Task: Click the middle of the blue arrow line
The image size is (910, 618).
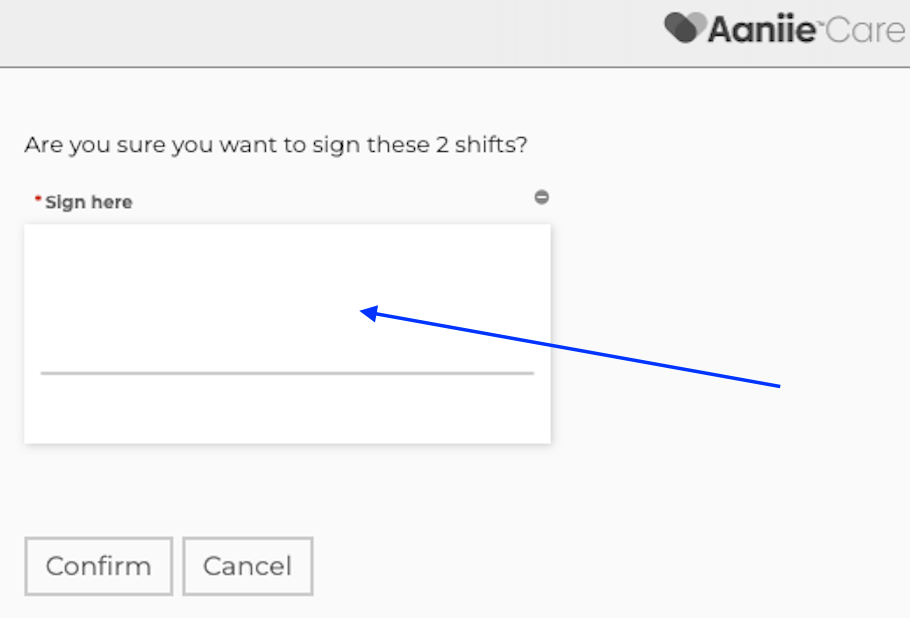Action: click(571, 349)
